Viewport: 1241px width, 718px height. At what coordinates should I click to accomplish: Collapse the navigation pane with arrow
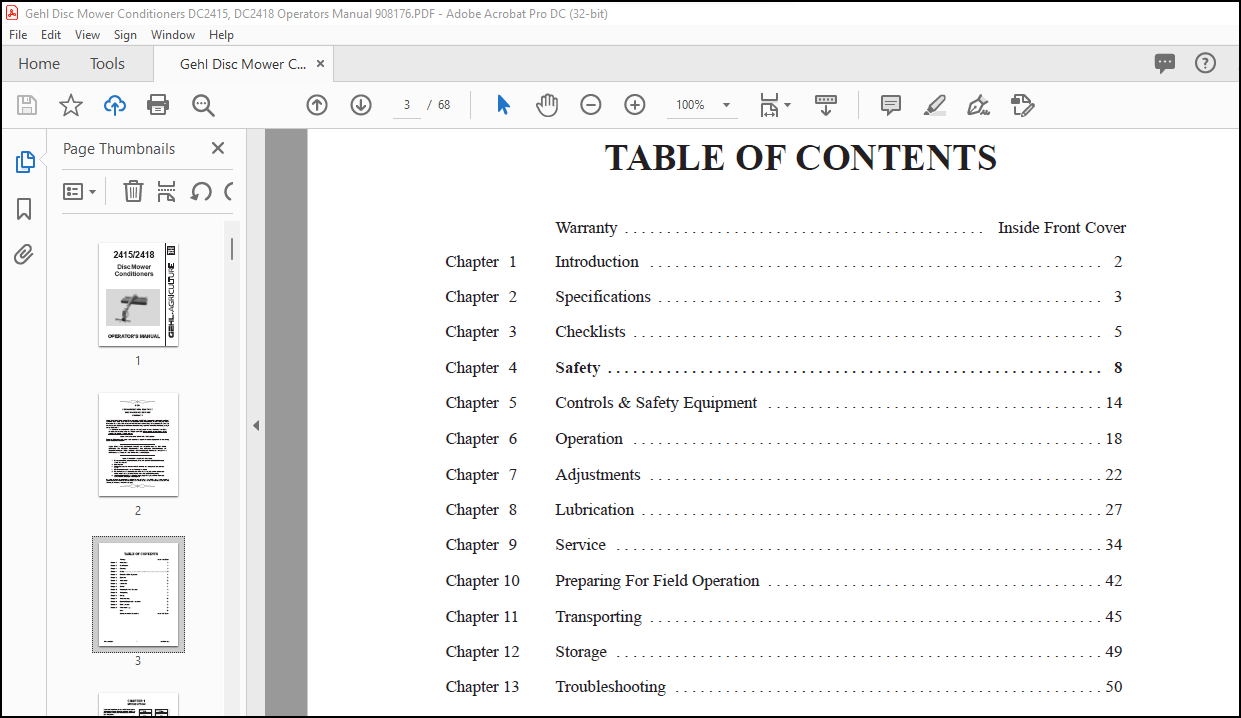point(256,425)
